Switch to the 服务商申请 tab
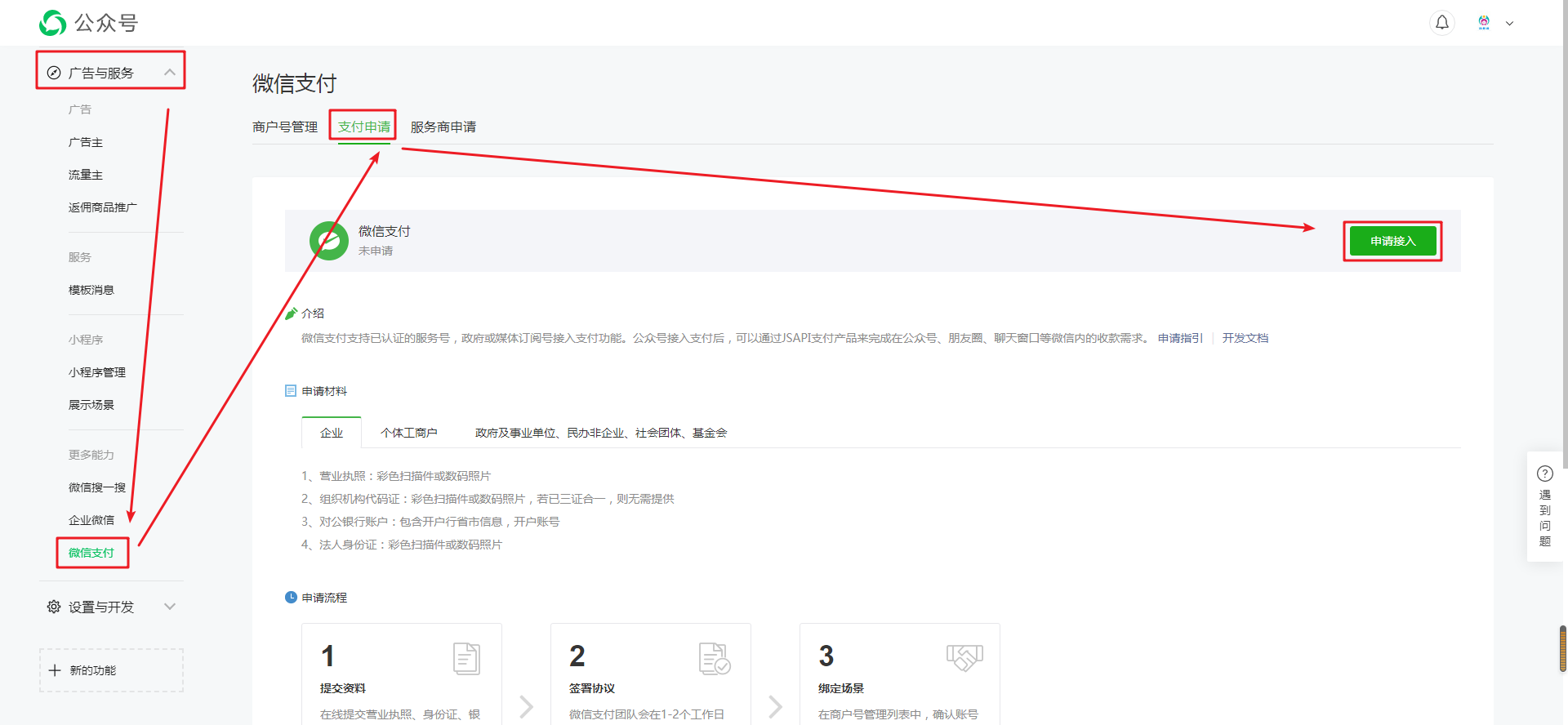This screenshot has width=1568, height=725. click(443, 127)
